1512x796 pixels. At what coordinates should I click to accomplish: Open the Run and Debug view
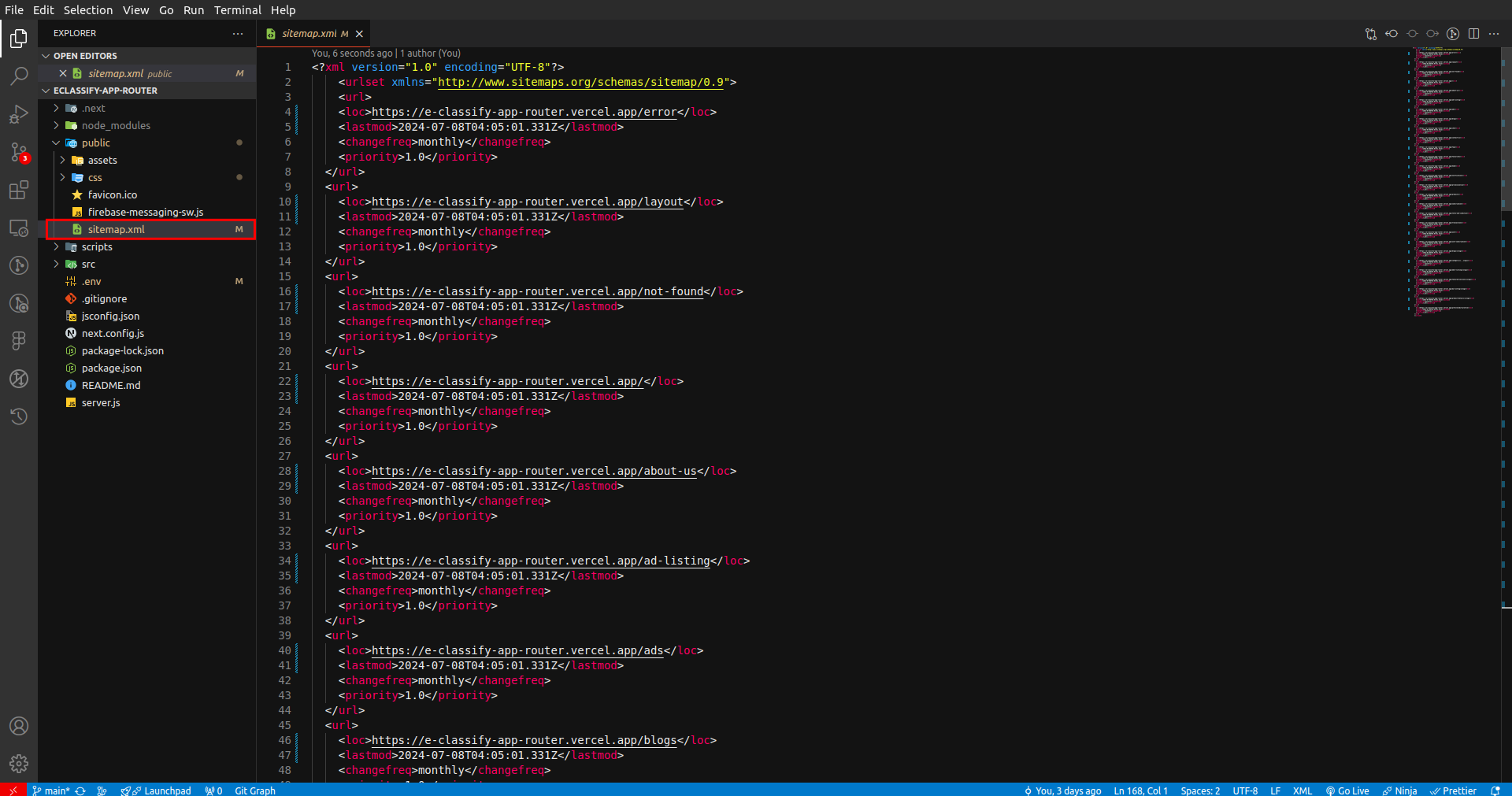click(x=19, y=114)
